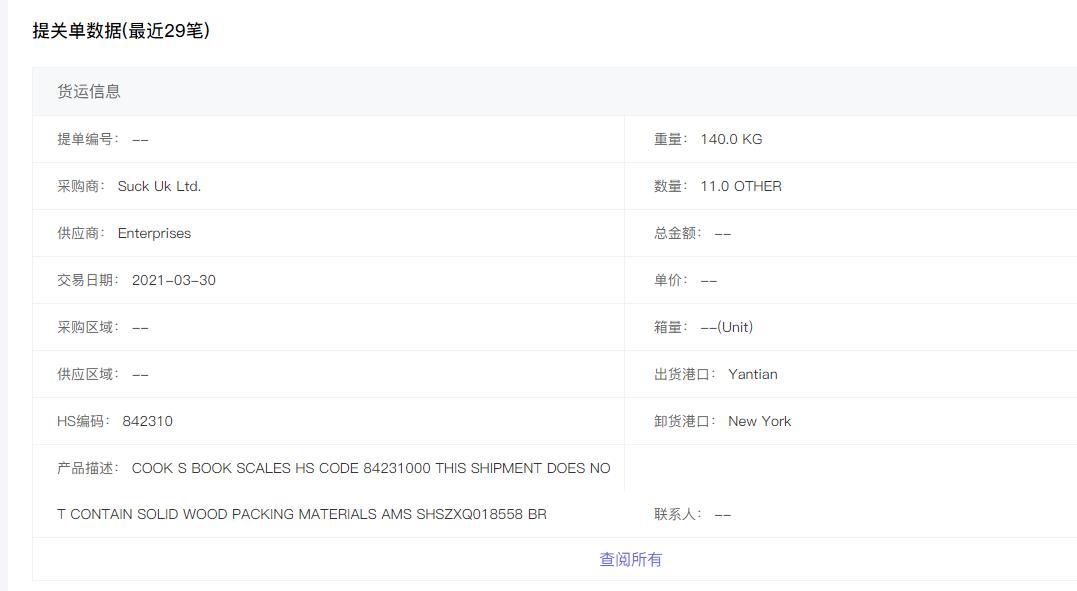Click the 供应区域 label
Image resolution: width=1077 pixels, height=591 pixels.
tap(88, 375)
